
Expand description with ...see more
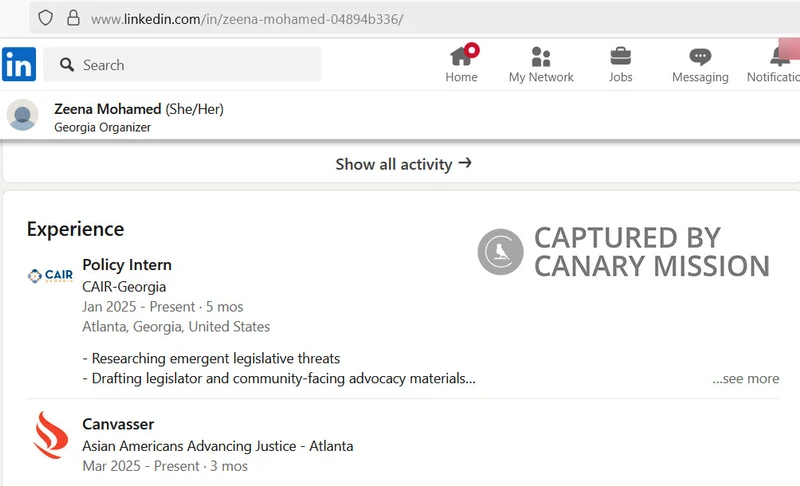tap(746, 378)
